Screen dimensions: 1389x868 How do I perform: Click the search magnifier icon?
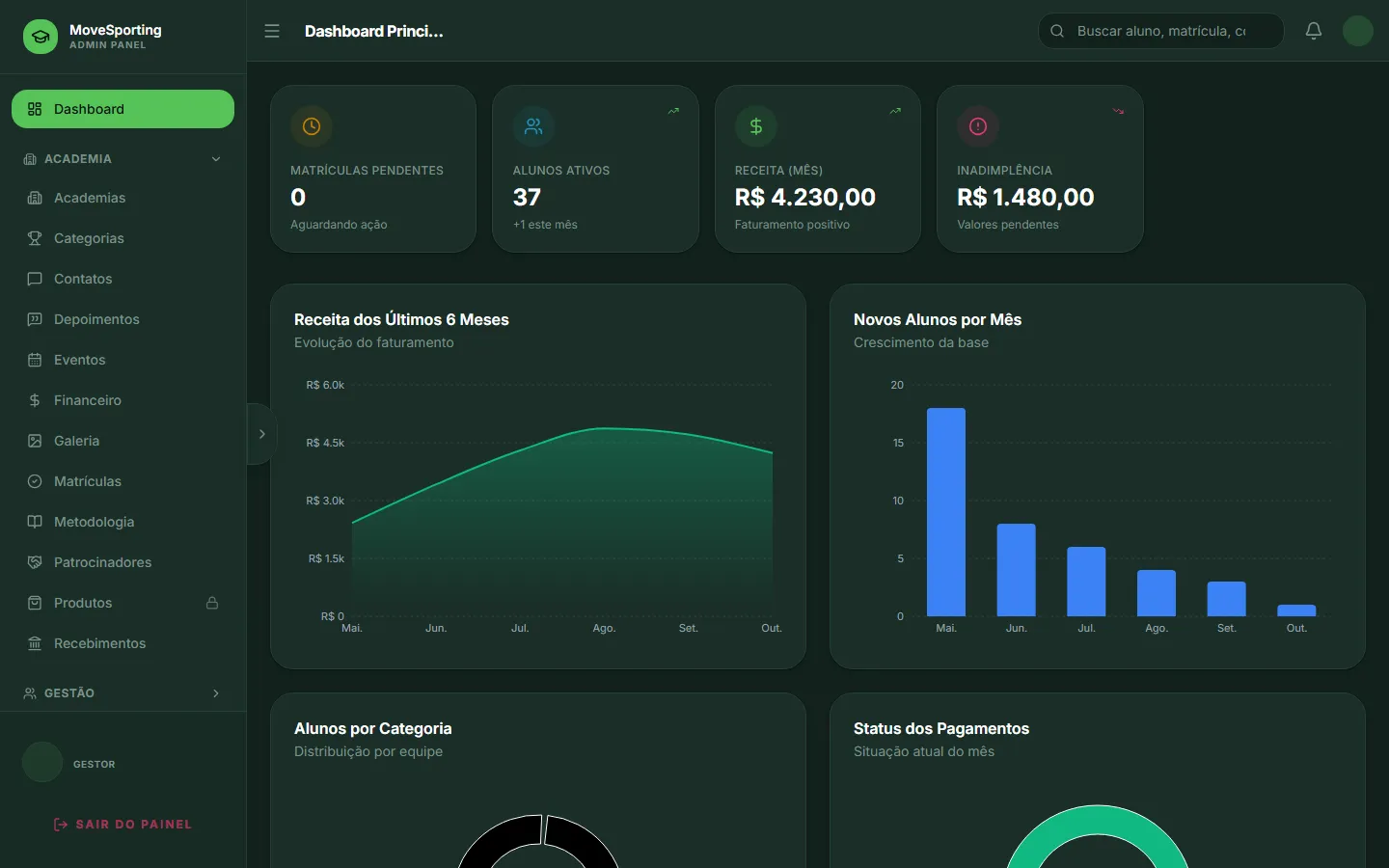click(1057, 31)
